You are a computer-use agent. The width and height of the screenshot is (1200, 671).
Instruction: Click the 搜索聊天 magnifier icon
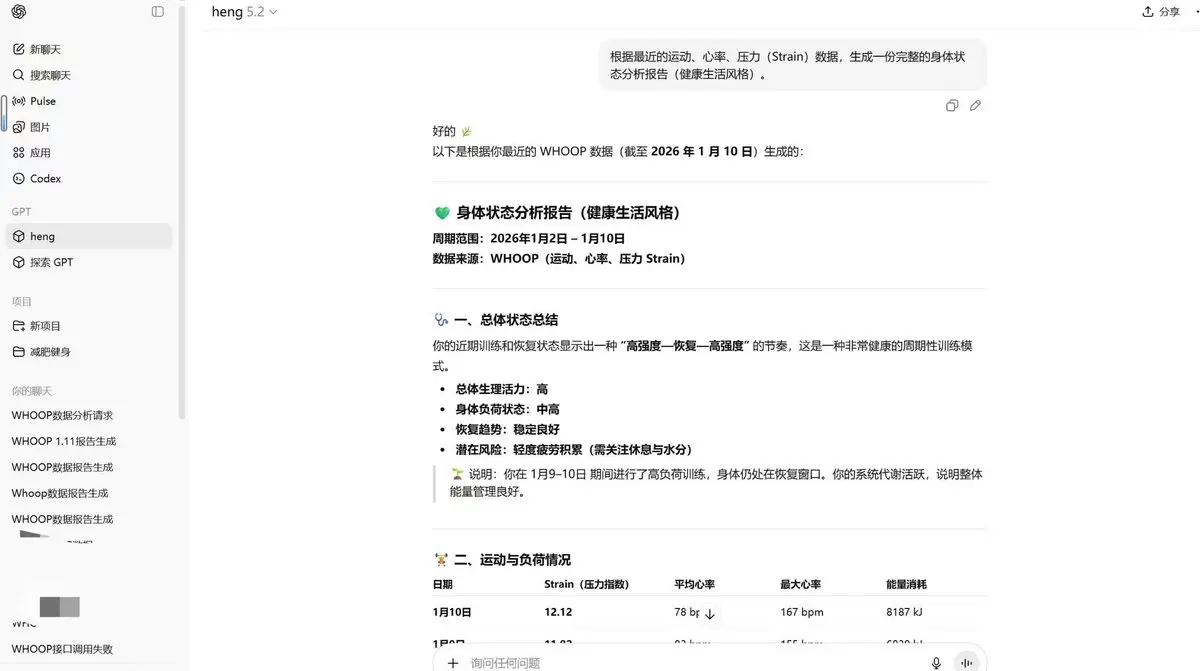tap(18, 75)
